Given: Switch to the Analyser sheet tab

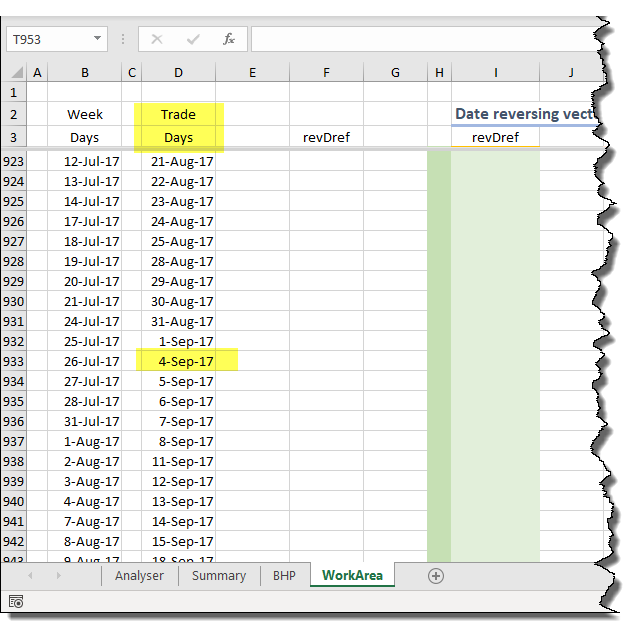Looking at the screenshot, I should point(139,575).
